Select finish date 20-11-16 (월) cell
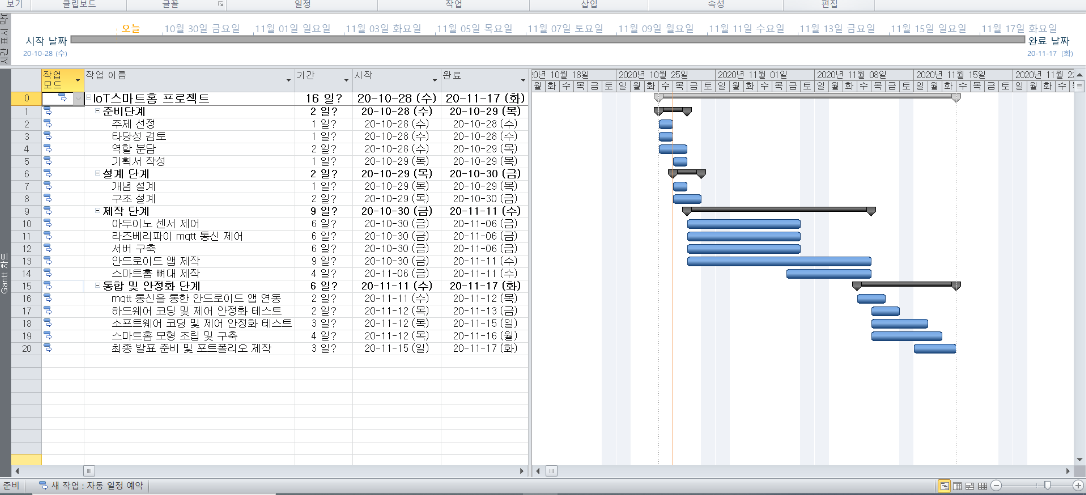The width and height of the screenshot is (1086, 495). 485,335
